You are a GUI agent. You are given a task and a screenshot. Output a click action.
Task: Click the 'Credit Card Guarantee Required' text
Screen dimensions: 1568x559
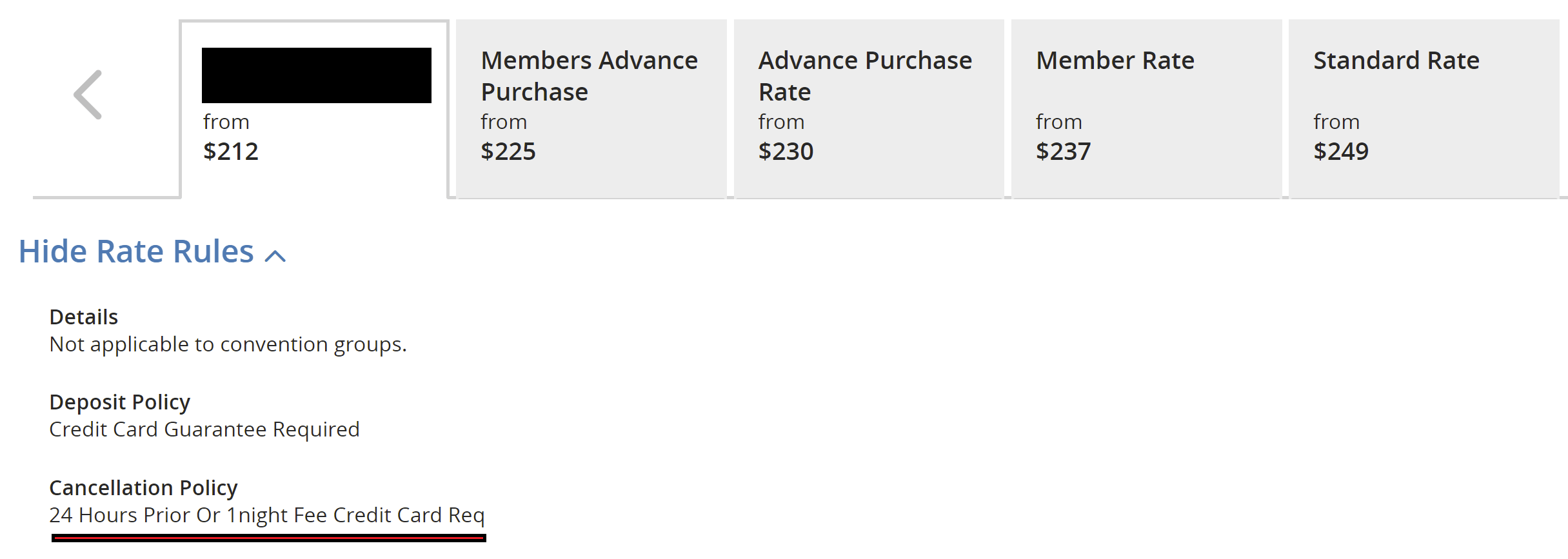coord(204,429)
